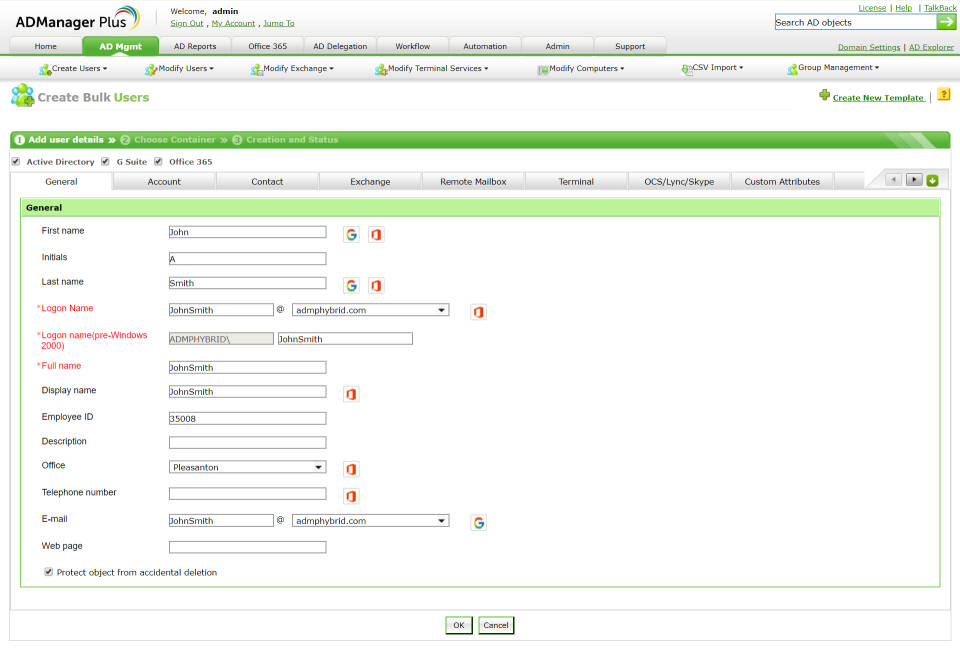Switch to the Exchange tab
Viewport: 960px width, 659px height.
click(x=370, y=181)
